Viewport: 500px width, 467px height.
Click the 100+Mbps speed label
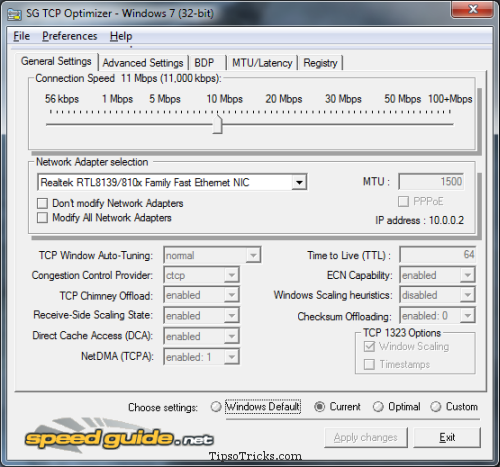[x=450, y=99]
